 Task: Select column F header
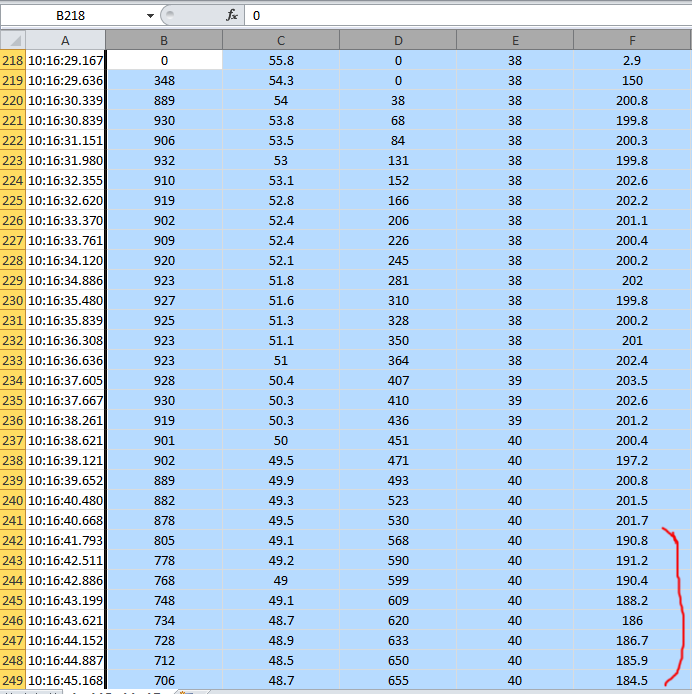(632, 40)
